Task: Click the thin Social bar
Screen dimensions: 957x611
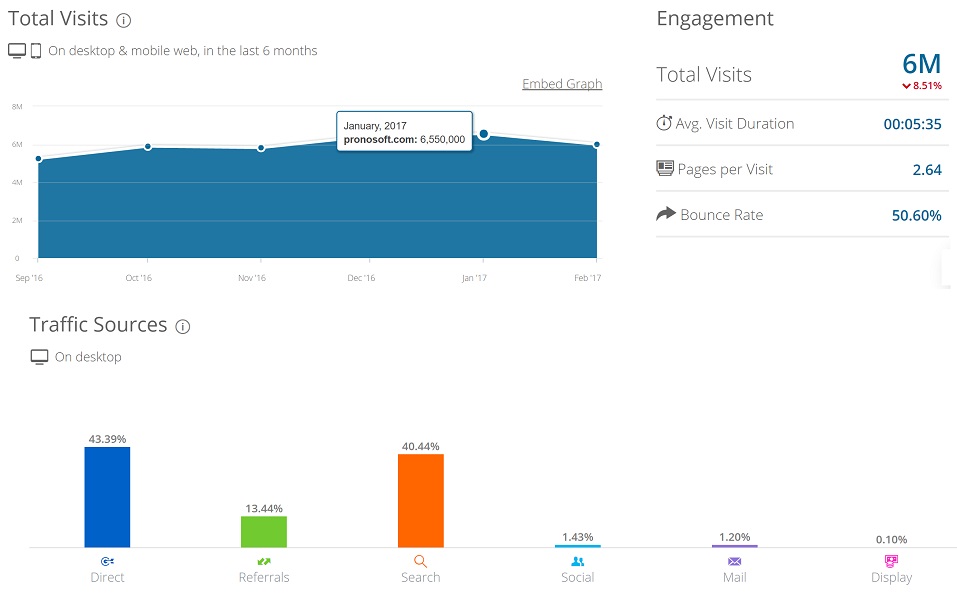Action: click(x=577, y=546)
